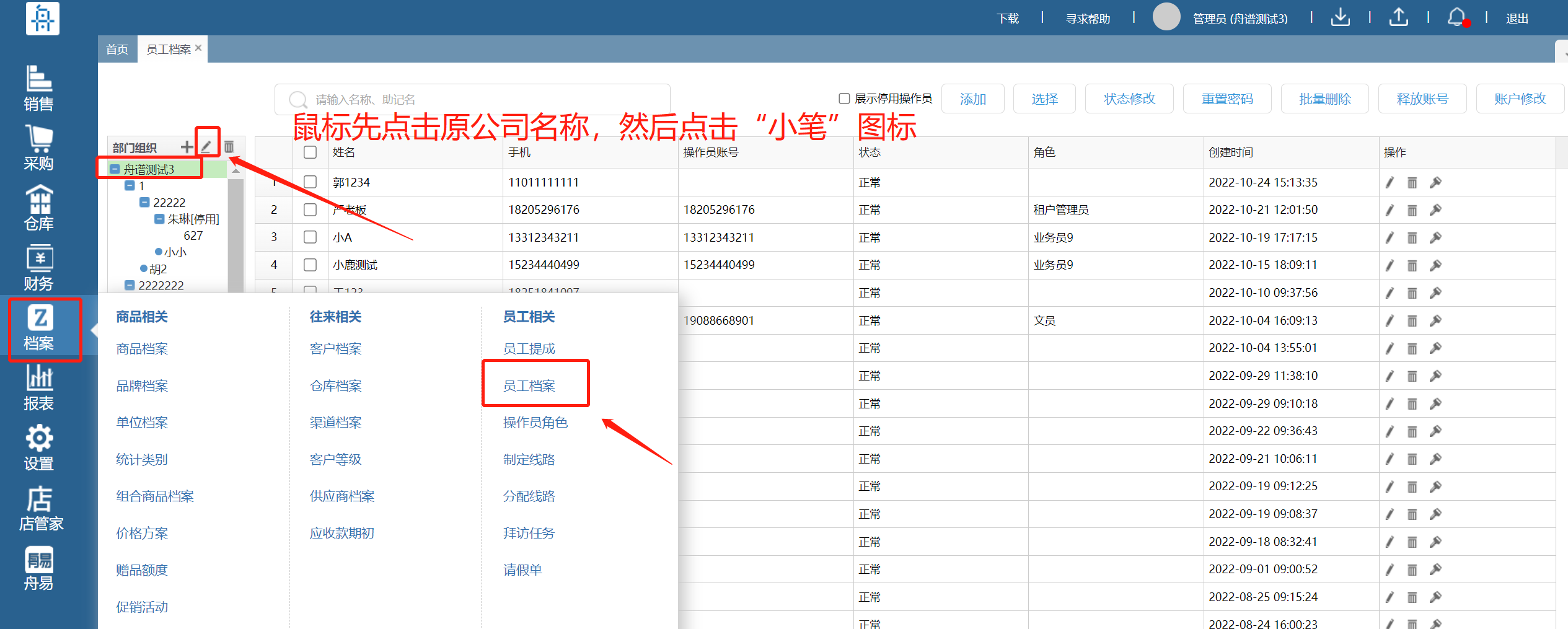
Task: Open the 仓库 warehouse sidebar module
Action: click(39, 209)
